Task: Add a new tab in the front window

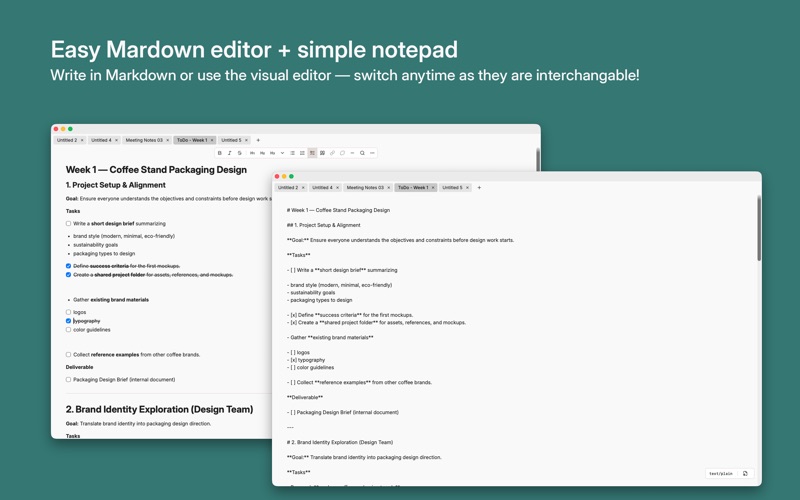Action: [x=479, y=188]
